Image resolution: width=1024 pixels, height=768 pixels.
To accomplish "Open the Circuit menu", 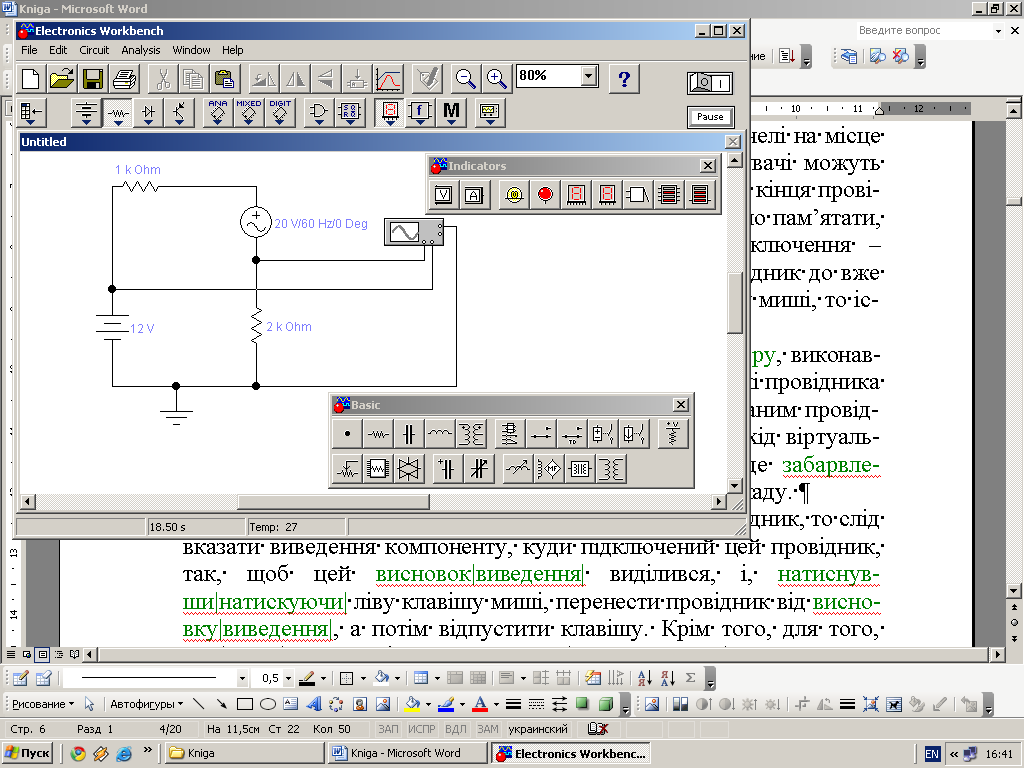I will pos(94,50).
